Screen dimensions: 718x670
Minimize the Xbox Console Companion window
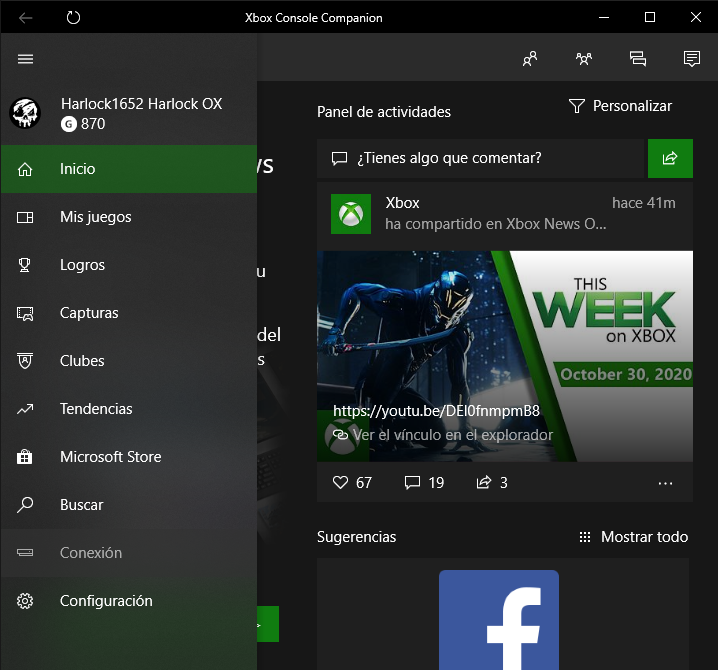(604, 17)
